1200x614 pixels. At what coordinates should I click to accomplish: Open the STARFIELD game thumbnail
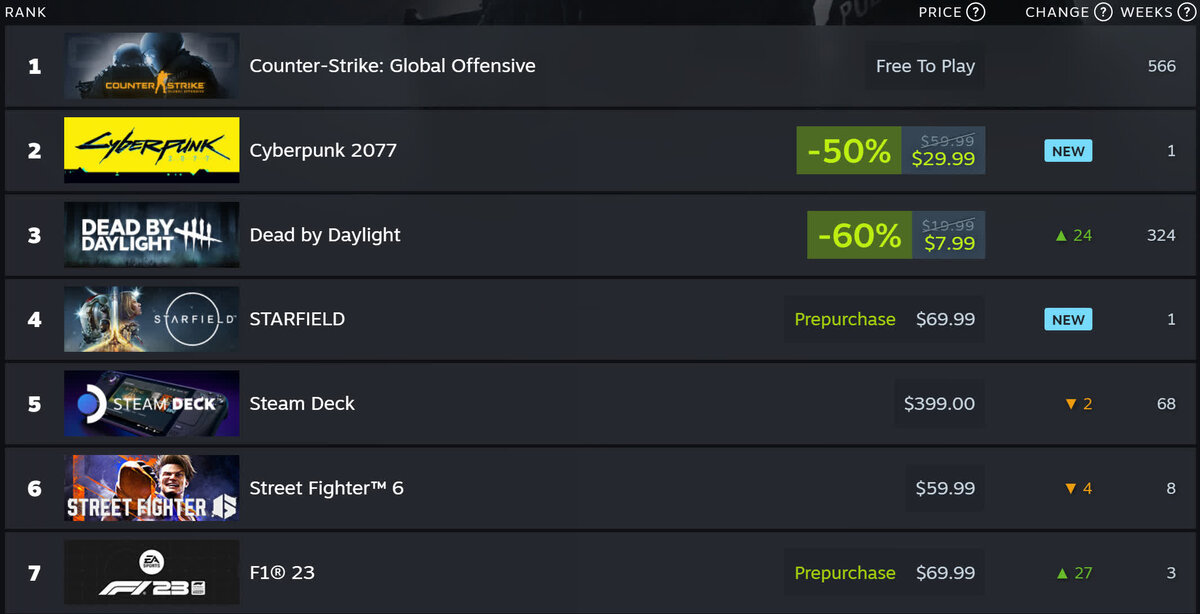[152, 319]
